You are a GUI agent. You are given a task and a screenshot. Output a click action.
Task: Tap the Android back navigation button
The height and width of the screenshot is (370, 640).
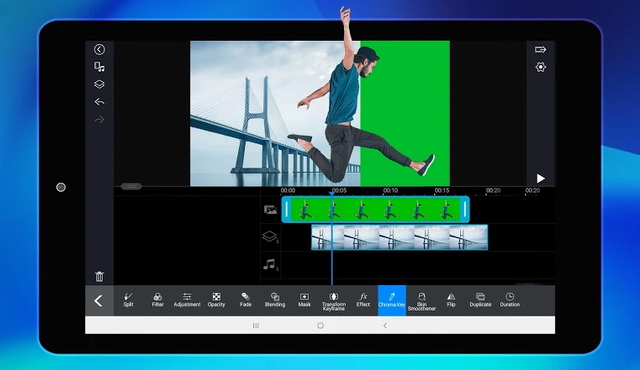385,326
